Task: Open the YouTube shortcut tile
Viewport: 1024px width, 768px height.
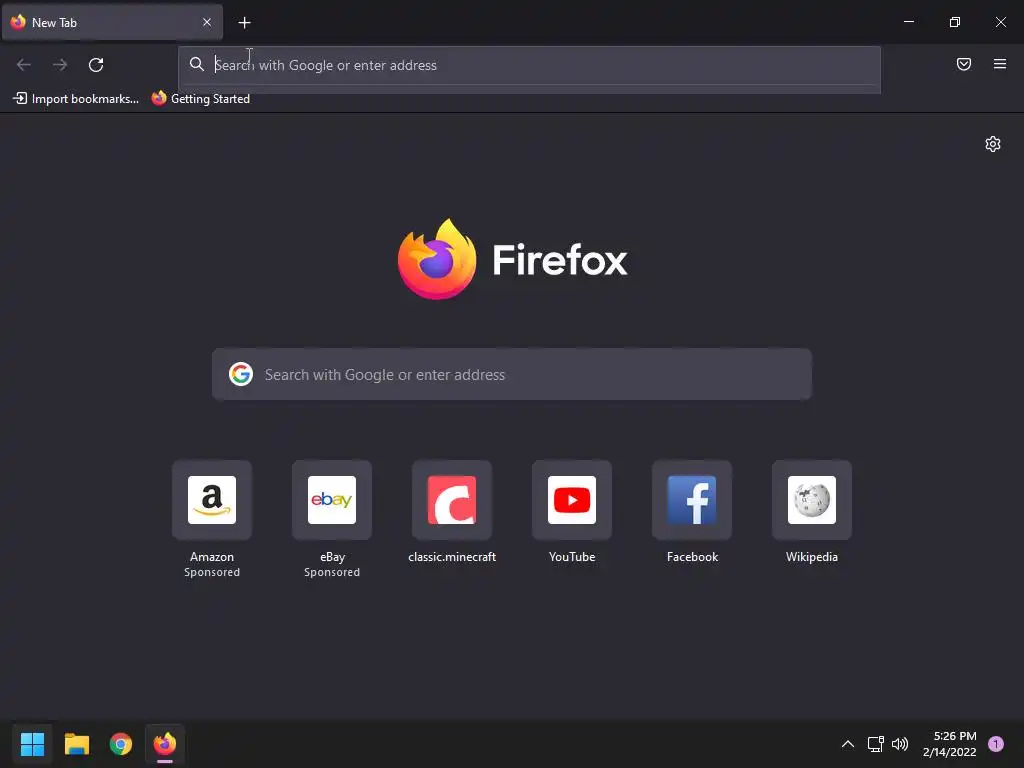Action: point(572,500)
